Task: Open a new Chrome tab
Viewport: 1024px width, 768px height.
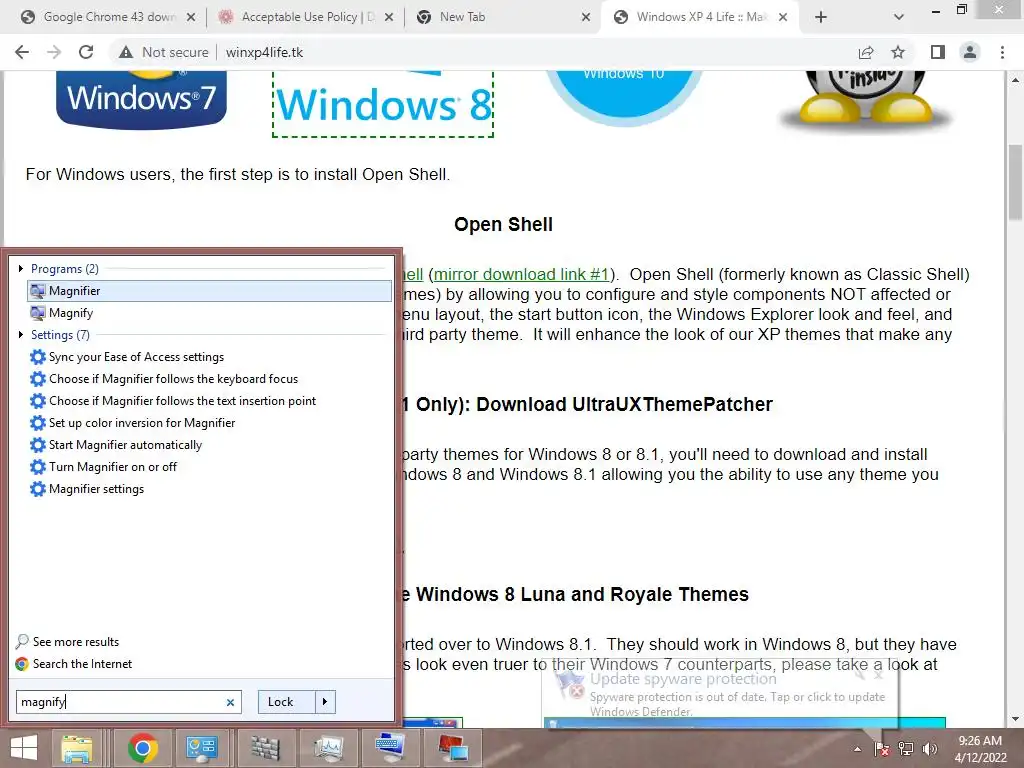Action: tap(821, 17)
